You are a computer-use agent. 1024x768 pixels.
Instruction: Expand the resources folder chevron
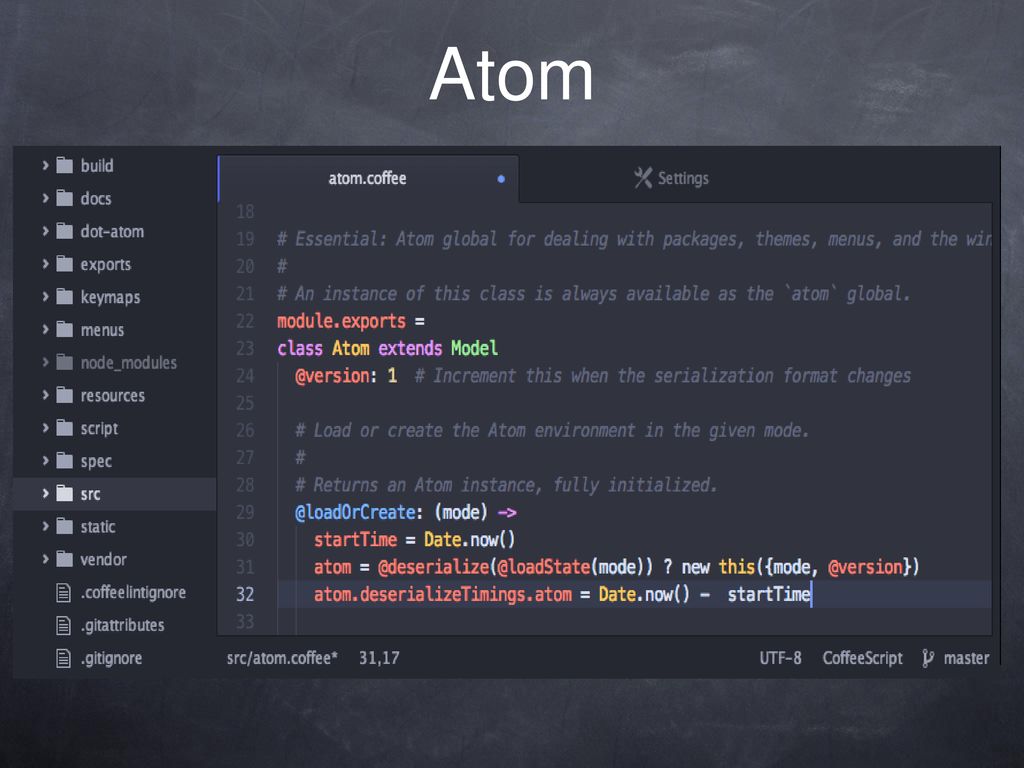(x=45, y=395)
